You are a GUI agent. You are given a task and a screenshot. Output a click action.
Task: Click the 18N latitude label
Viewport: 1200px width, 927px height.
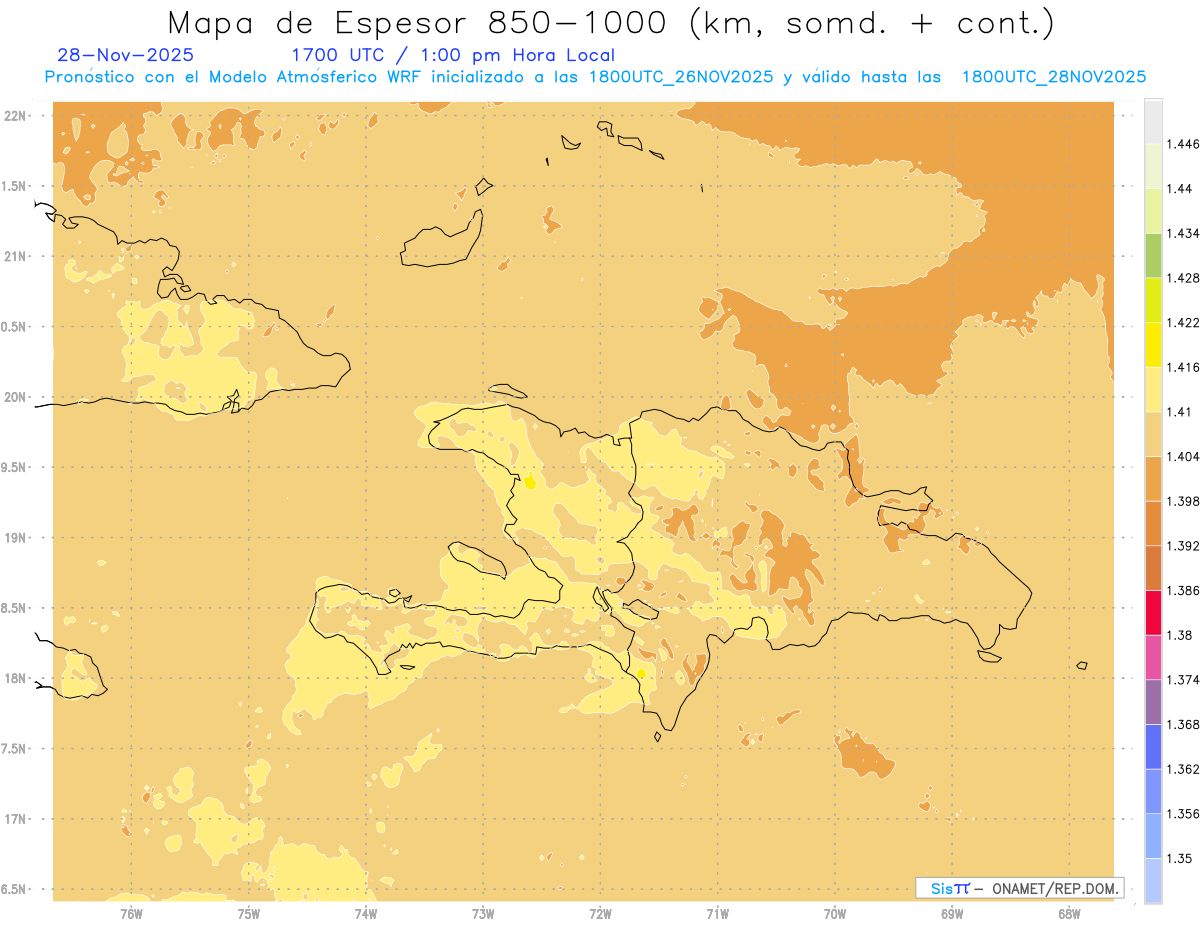(16, 678)
